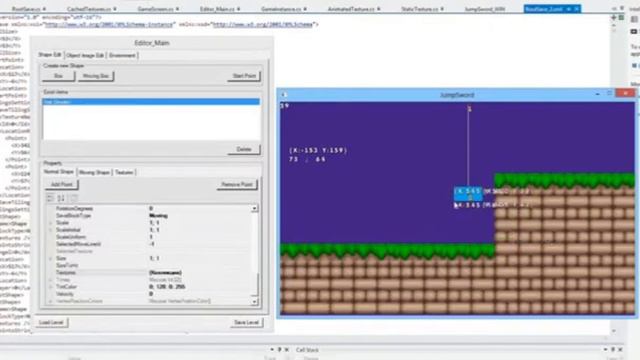This screenshot has height=360, width=640.
Task: Select the Textures property row
Action: pos(149,273)
